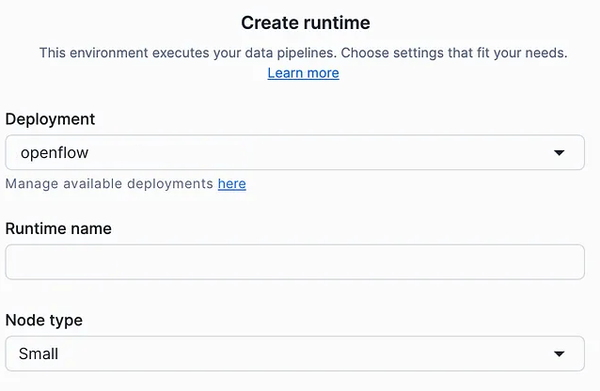Focus the Runtime name text field
The image size is (600, 391).
(295, 262)
